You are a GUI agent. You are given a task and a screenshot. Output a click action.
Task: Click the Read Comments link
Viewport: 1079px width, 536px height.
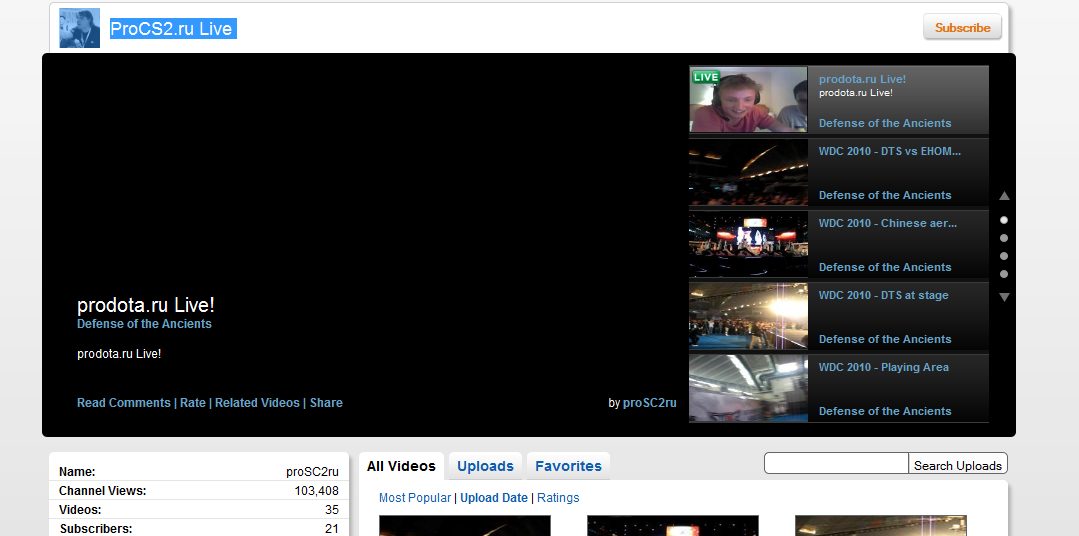click(124, 403)
